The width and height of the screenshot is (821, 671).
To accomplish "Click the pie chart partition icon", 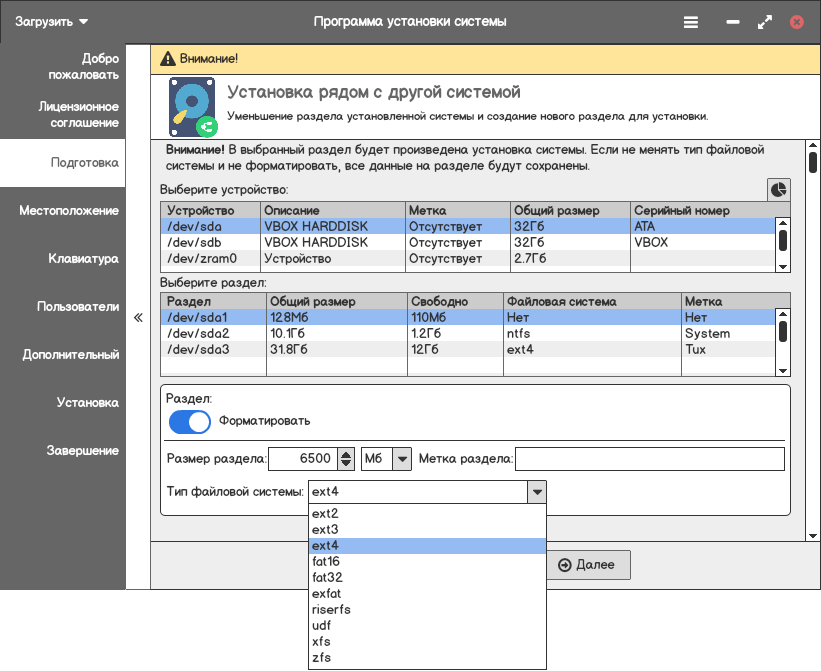I will pos(778,189).
